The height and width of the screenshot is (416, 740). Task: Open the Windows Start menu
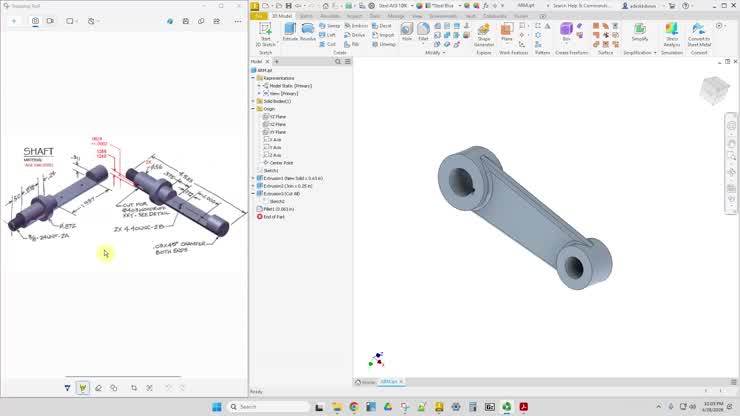217,407
